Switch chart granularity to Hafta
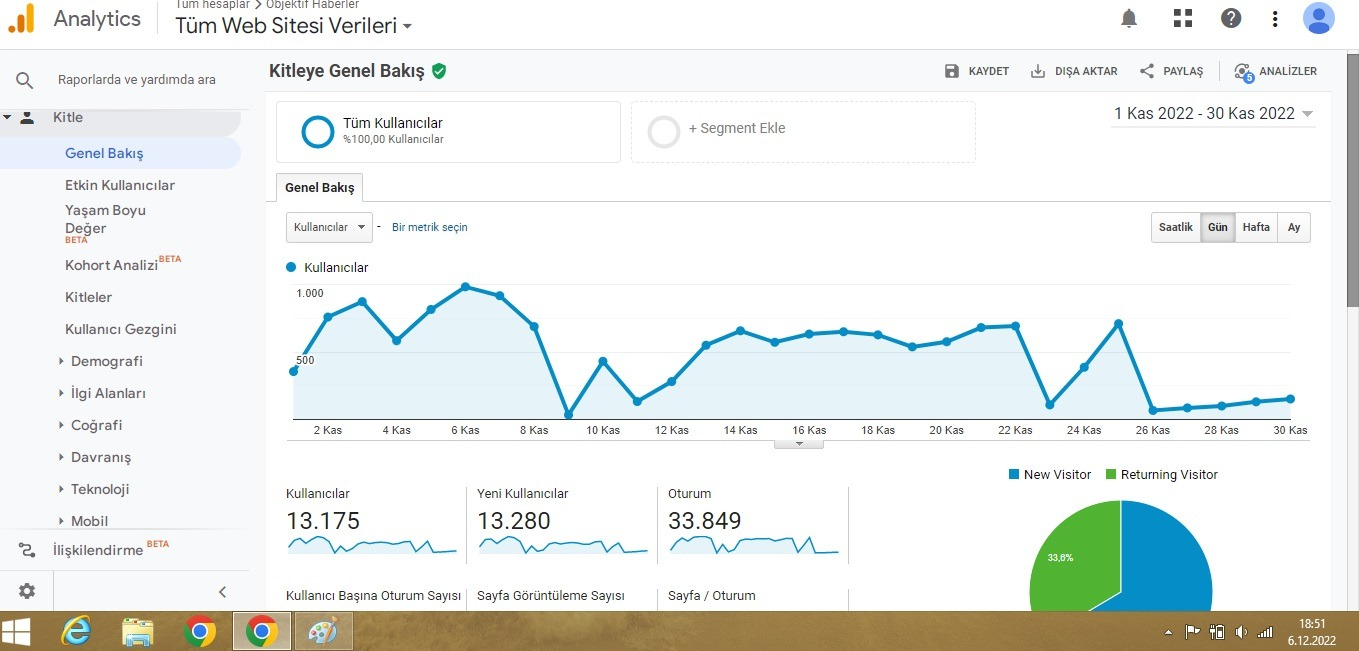Viewport: 1359px width, 651px height. [1256, 227]
